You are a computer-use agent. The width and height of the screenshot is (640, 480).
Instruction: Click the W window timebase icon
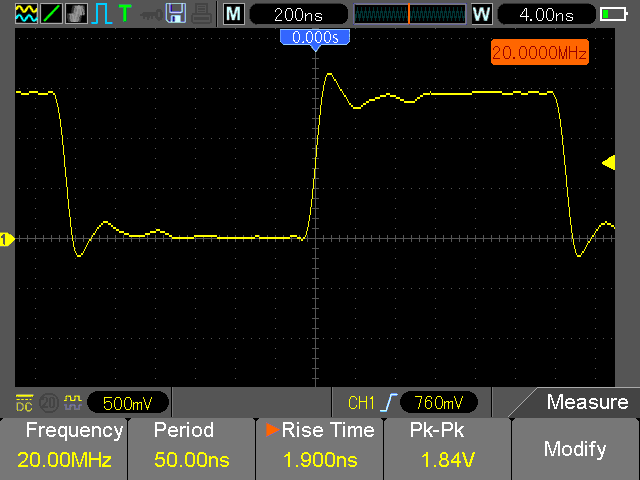482,14
